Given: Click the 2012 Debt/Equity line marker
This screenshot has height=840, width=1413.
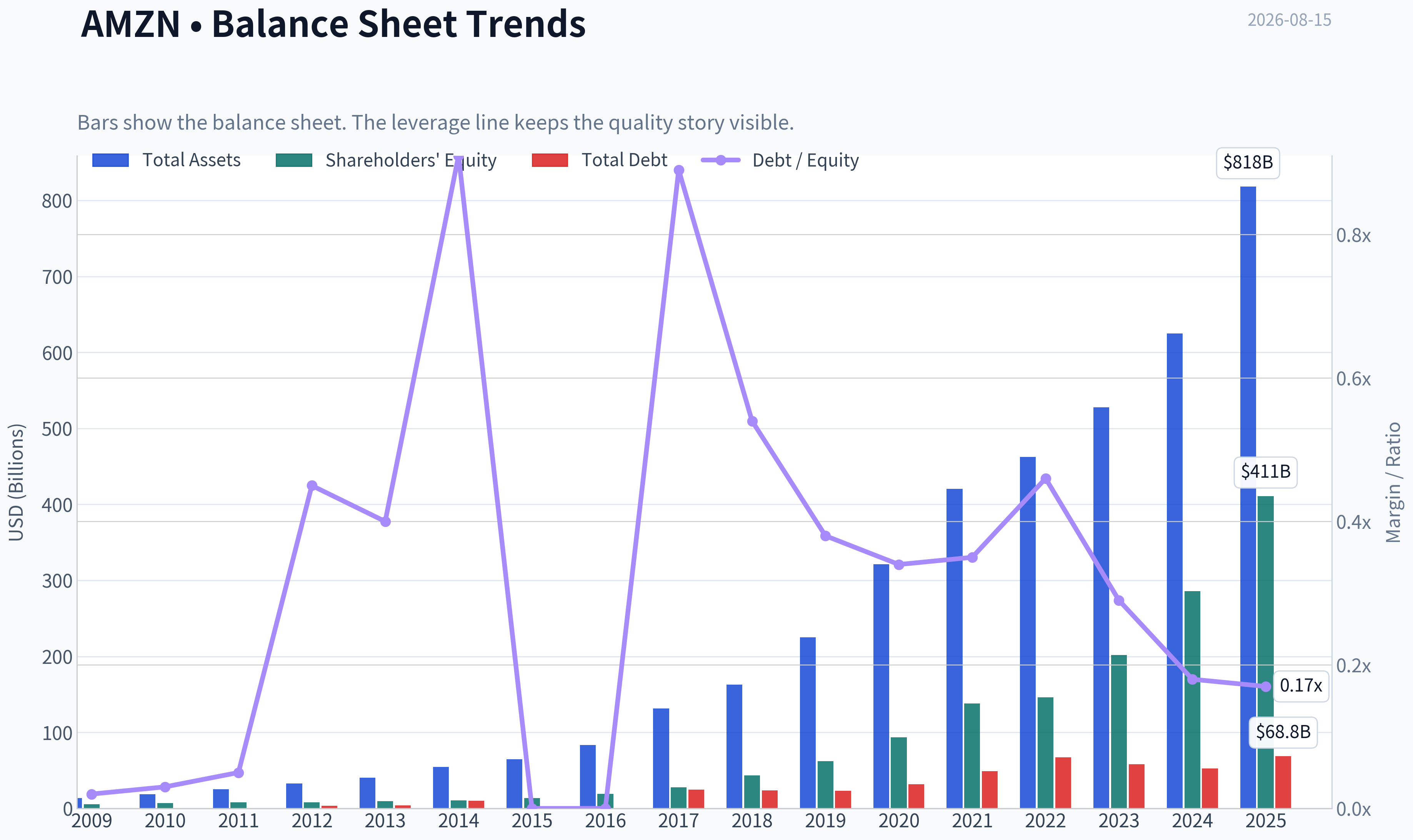Looking at the screenshot, I should point(312,486).
